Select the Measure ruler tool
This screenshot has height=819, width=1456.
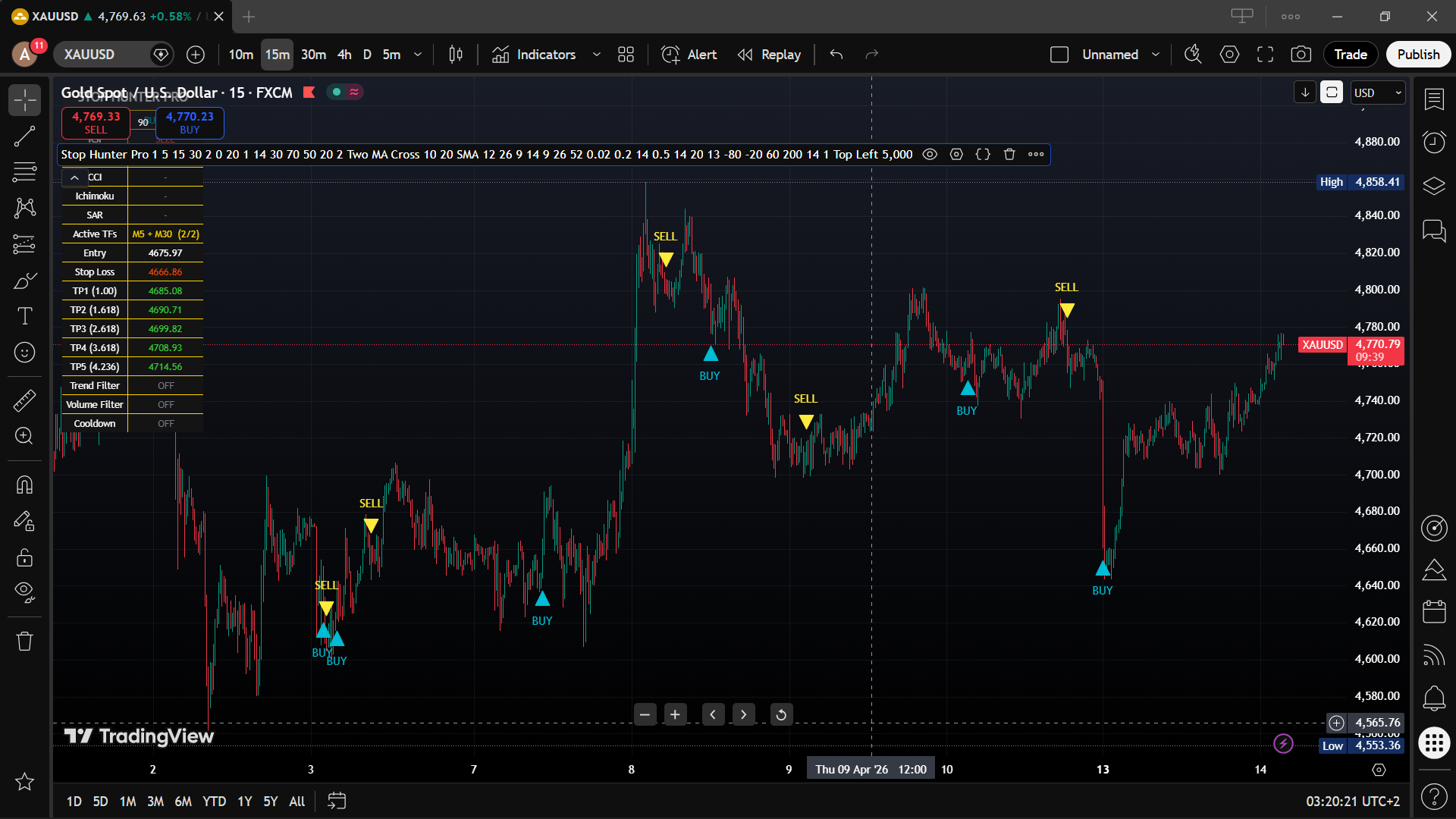point(25,400)
